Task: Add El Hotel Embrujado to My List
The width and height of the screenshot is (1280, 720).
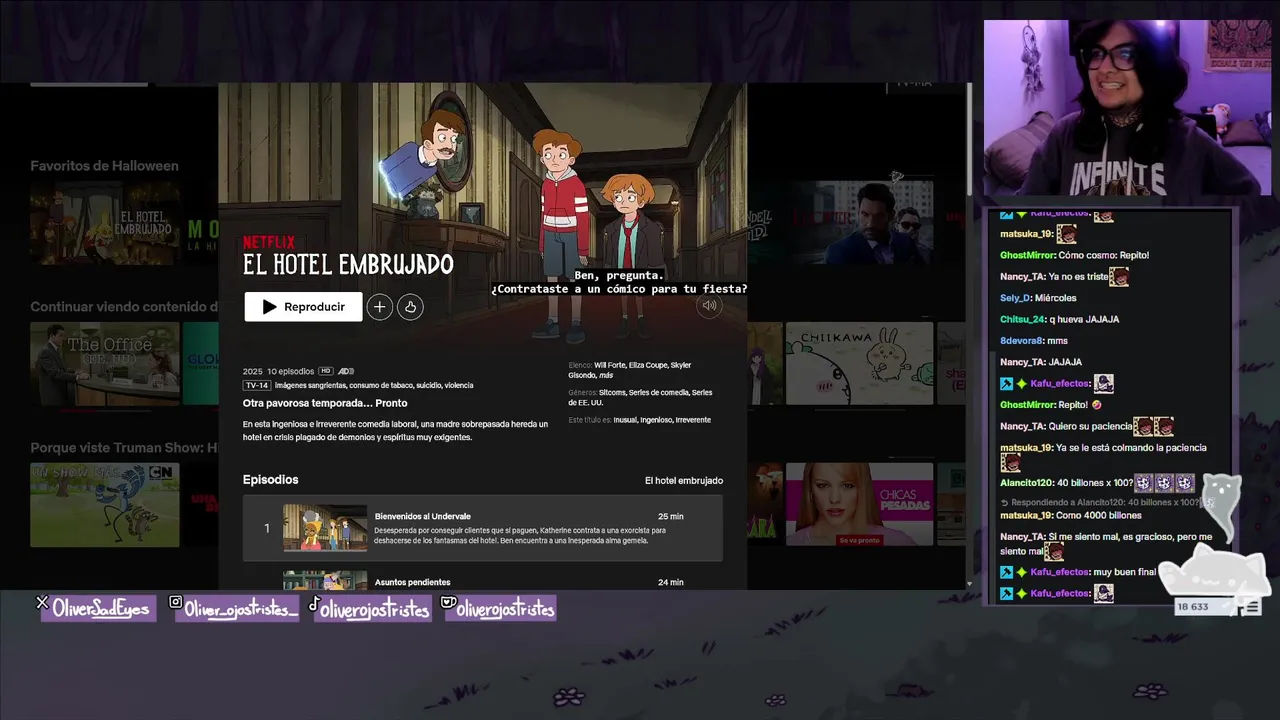Action: [x=379, y=307]
